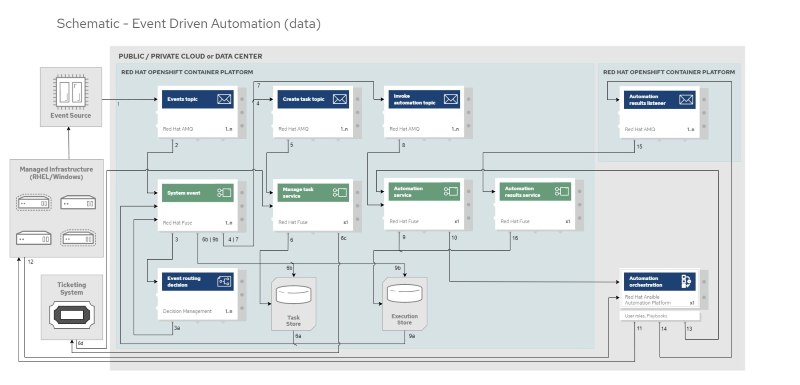Click the 'User roles, Playbooks' strip
This screenshot has height=385, width=800.
pyautogui.click(x=660, y=316)
